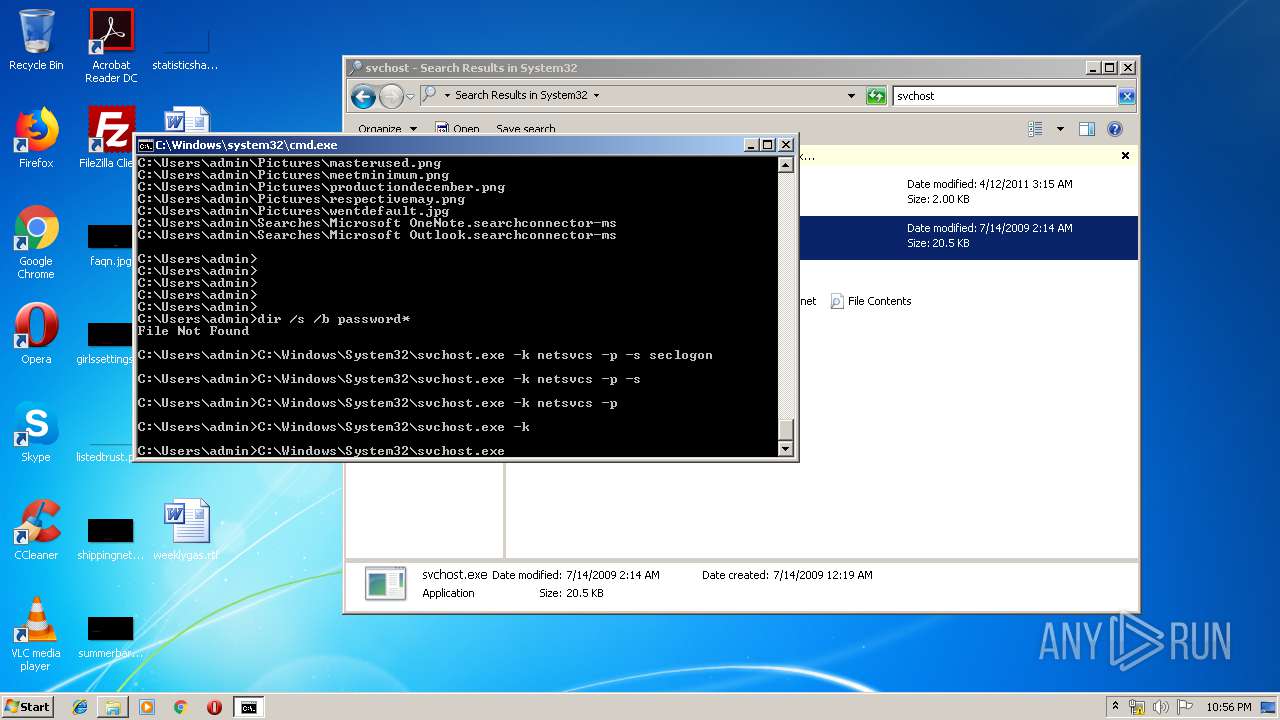Image resolution: width=1280 pixels, height=720 pixels.
Task: Expand address bar previous locations dropdown
Action: 851,96
